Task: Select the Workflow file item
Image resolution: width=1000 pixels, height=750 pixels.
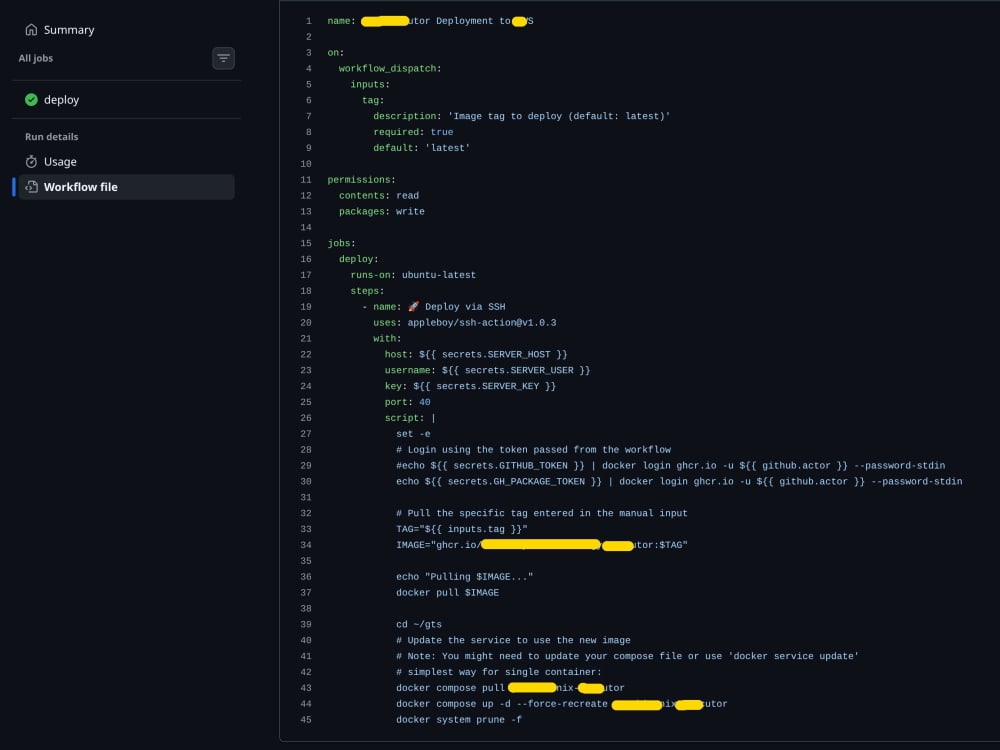Action: 126,187
